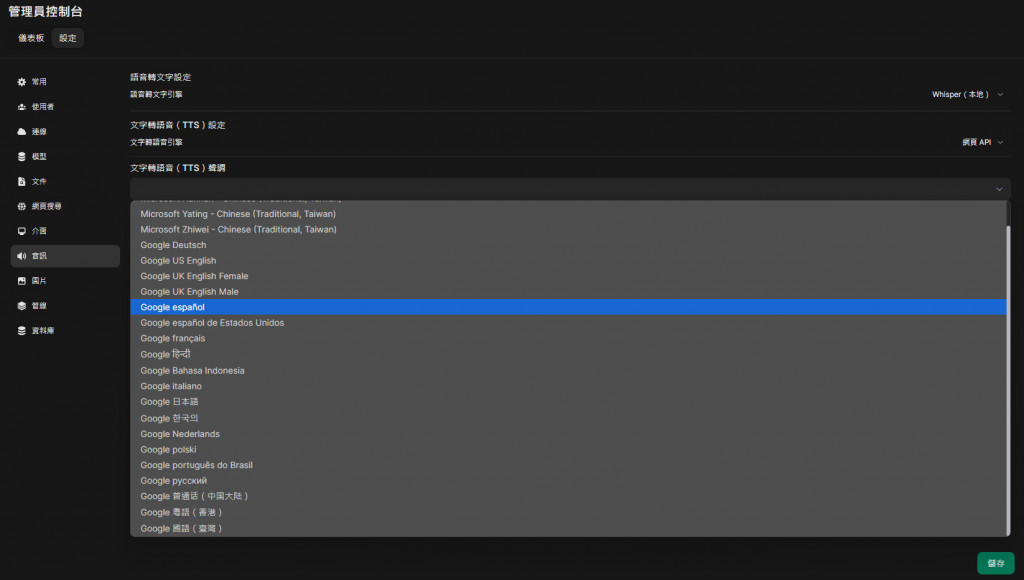Select the Google Deutsch voice
The height and width of the screenshot is (580, 1024).
[568, 245]
